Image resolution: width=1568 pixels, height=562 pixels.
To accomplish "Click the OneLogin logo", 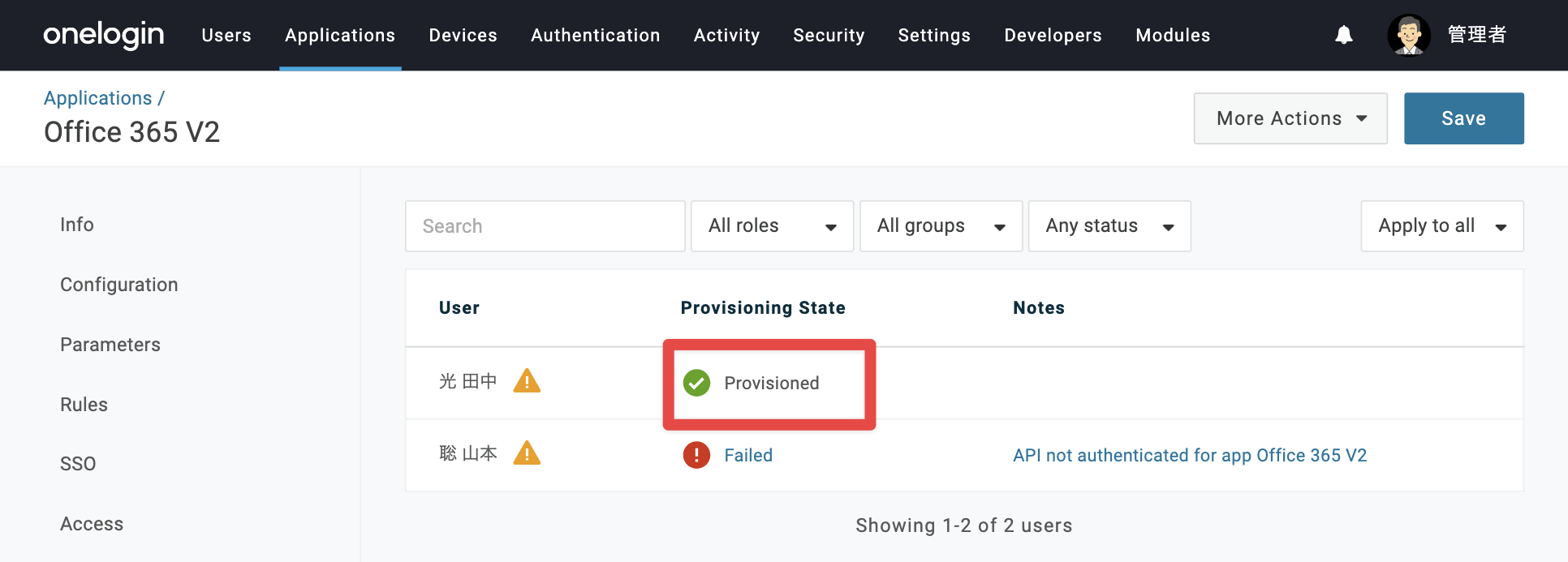I will pyautogui.click(x=103, y=35).
